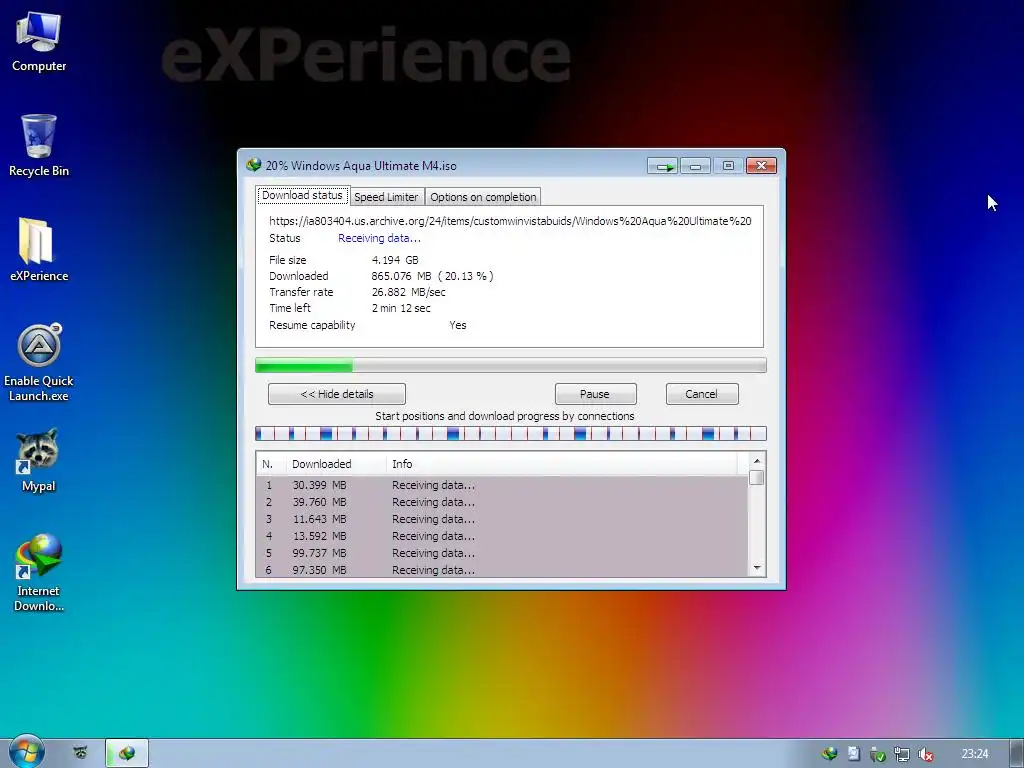Image resolution: width=1024 pixels, height=768 pixels.
Task: Minimize the IDM download dialog
Action: pos(696,167)
